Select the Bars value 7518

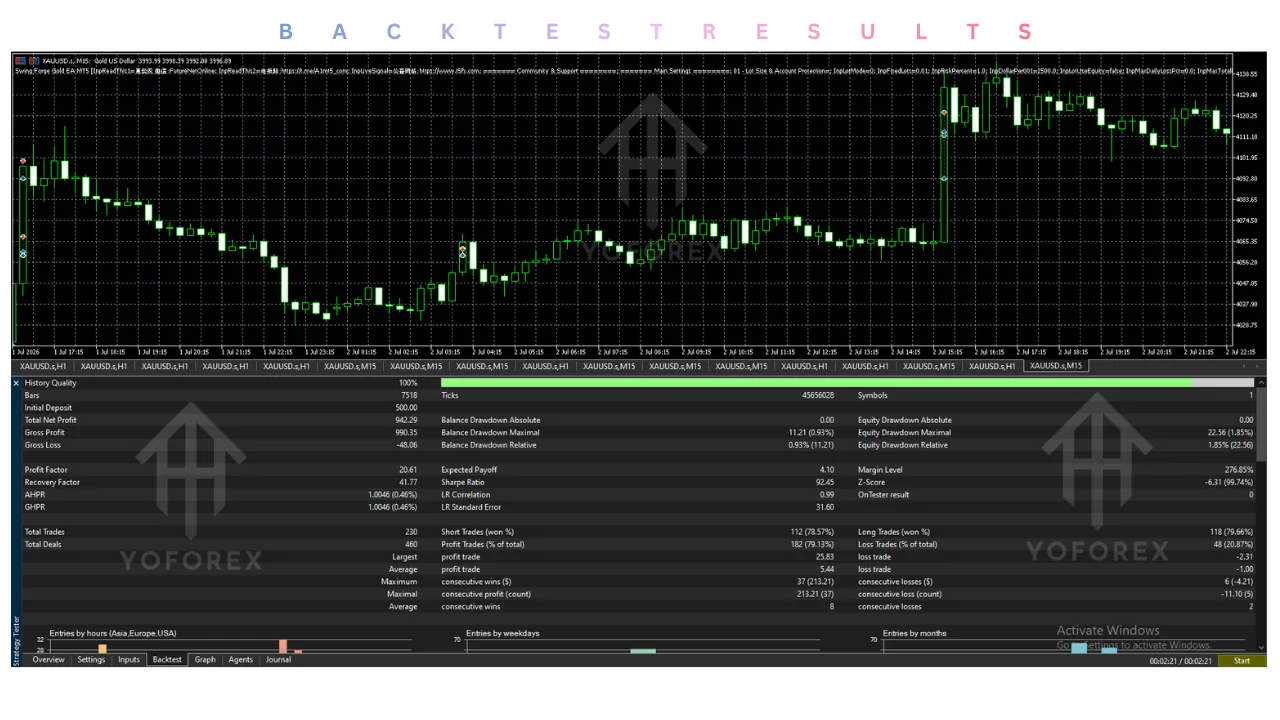pyautogui.click(x=410, y=396)
